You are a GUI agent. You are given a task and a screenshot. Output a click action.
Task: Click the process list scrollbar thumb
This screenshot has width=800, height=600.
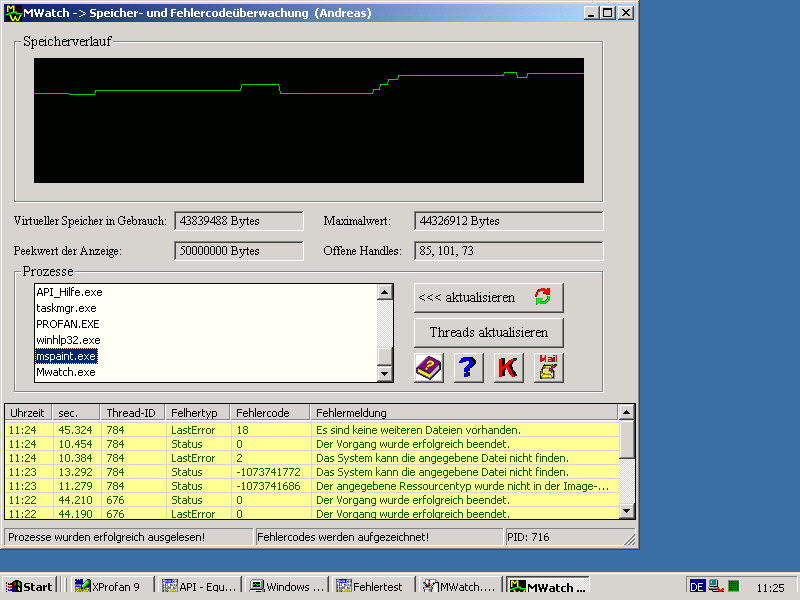385,357
